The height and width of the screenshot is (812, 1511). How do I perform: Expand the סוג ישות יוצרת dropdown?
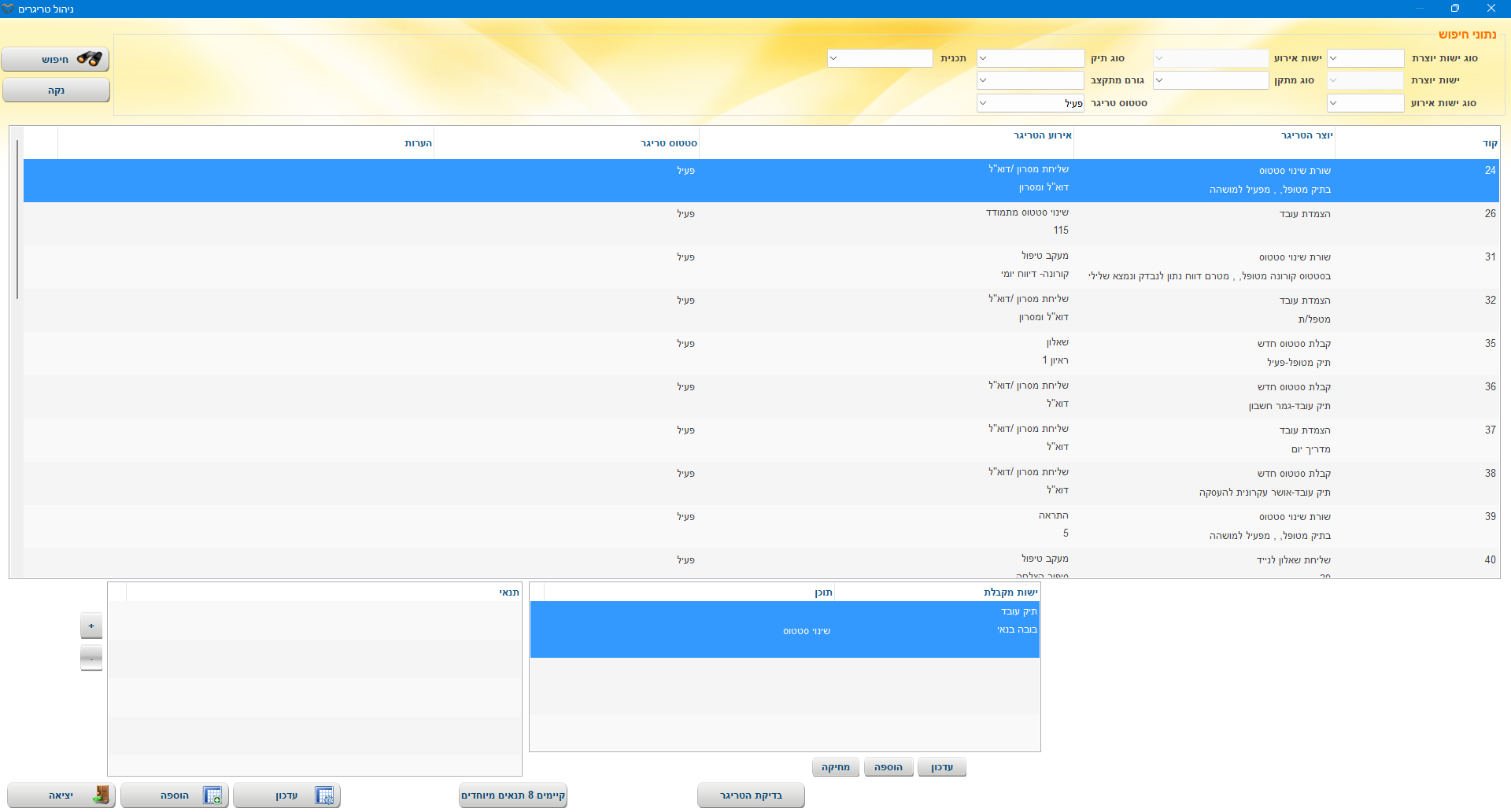click(x=1334, y=58)
